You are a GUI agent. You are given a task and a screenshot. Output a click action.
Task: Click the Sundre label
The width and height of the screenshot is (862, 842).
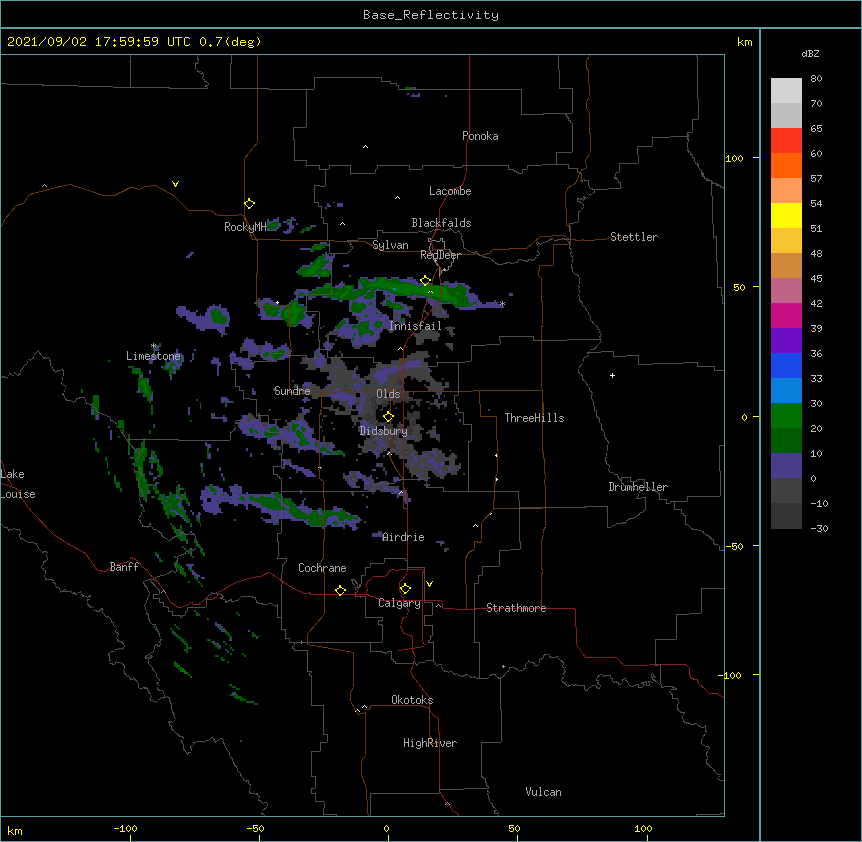tap(292, 391)
